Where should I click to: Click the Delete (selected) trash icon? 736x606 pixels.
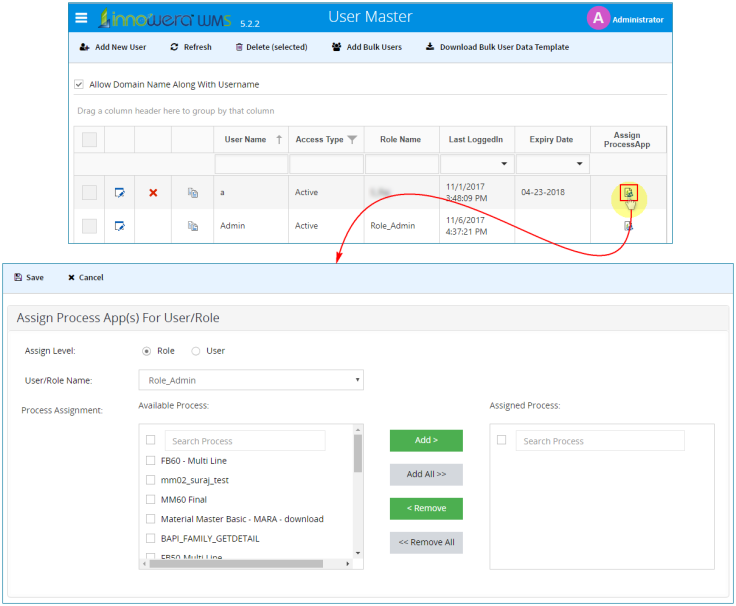point(239,47)
